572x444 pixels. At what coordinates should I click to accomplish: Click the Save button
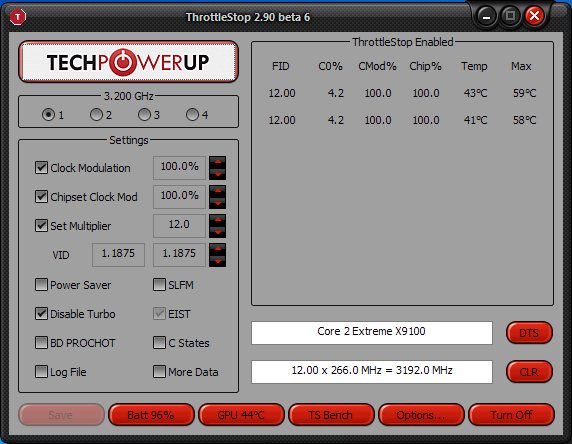point(61,414)
